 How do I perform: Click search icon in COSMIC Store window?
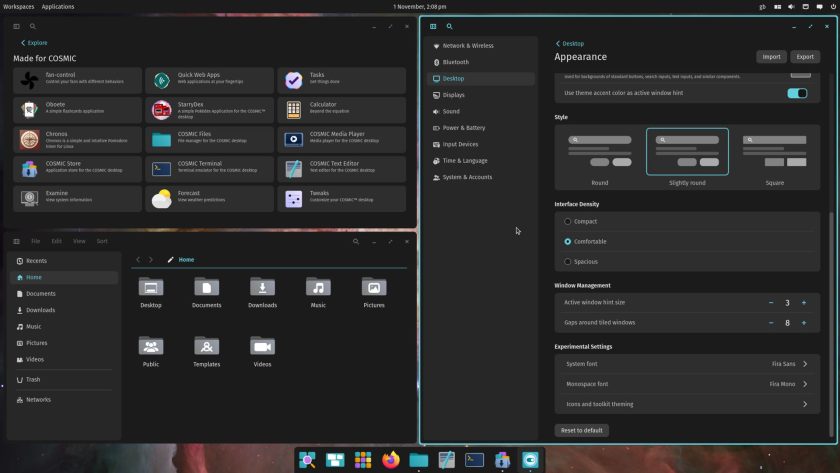tap(33, 26)
